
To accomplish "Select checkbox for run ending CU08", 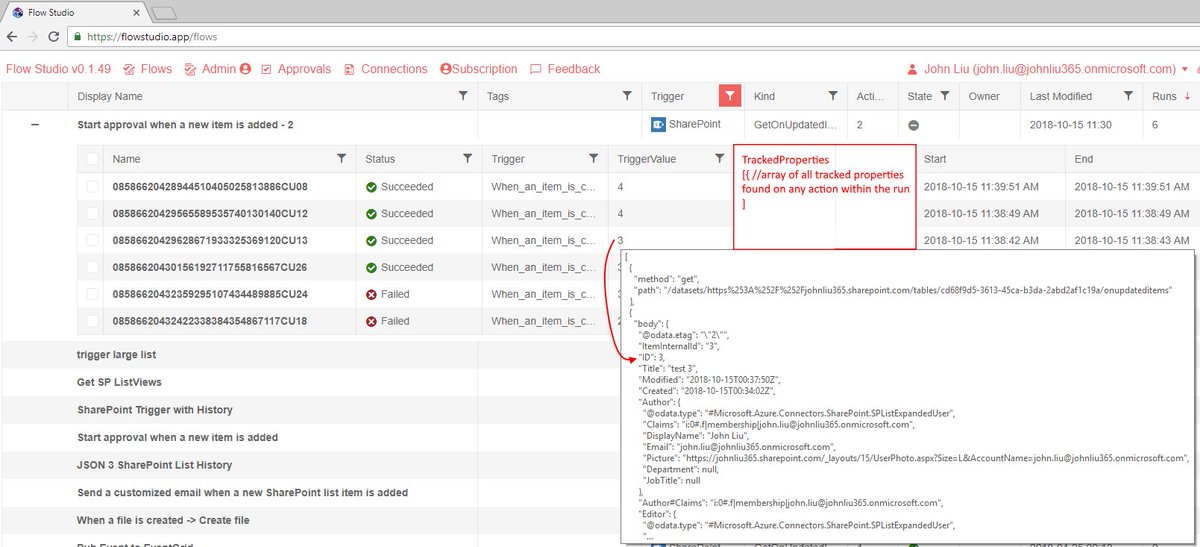I will 93,187.
